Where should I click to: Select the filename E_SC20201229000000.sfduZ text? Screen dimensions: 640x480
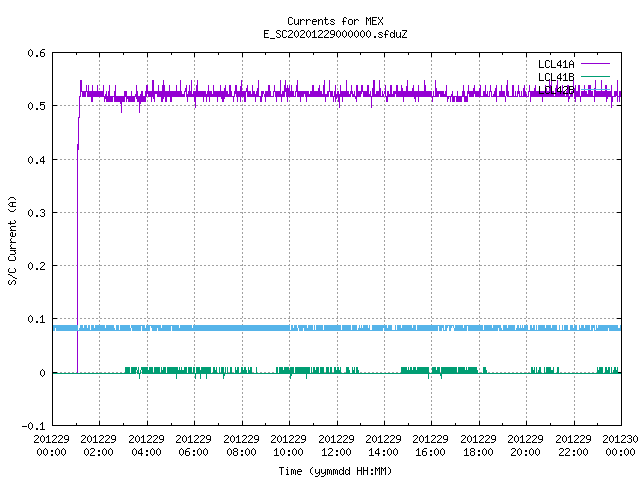pyautogui.click(x=335, y=34)
